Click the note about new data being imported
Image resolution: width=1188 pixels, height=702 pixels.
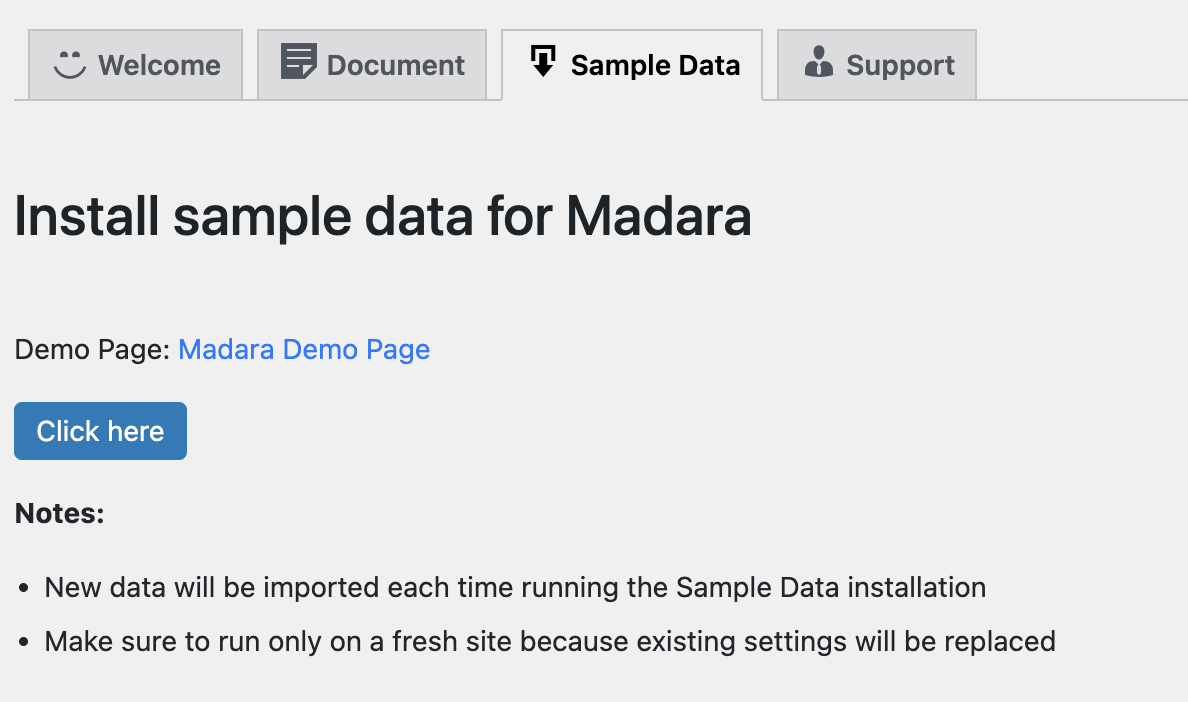[x=514, y=588]
